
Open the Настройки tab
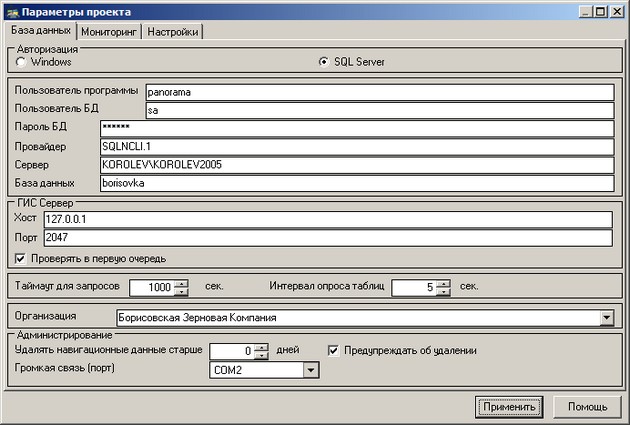pos(174,32)
